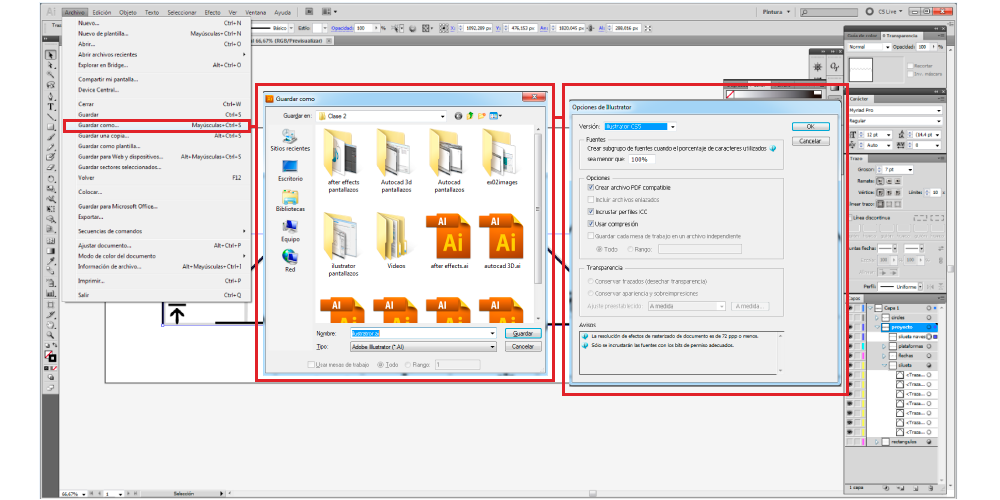Image resolution: width=1000 pixels, height=500 pixels.
Task: Expand the circles layer
Action: [x=877, y=317]
